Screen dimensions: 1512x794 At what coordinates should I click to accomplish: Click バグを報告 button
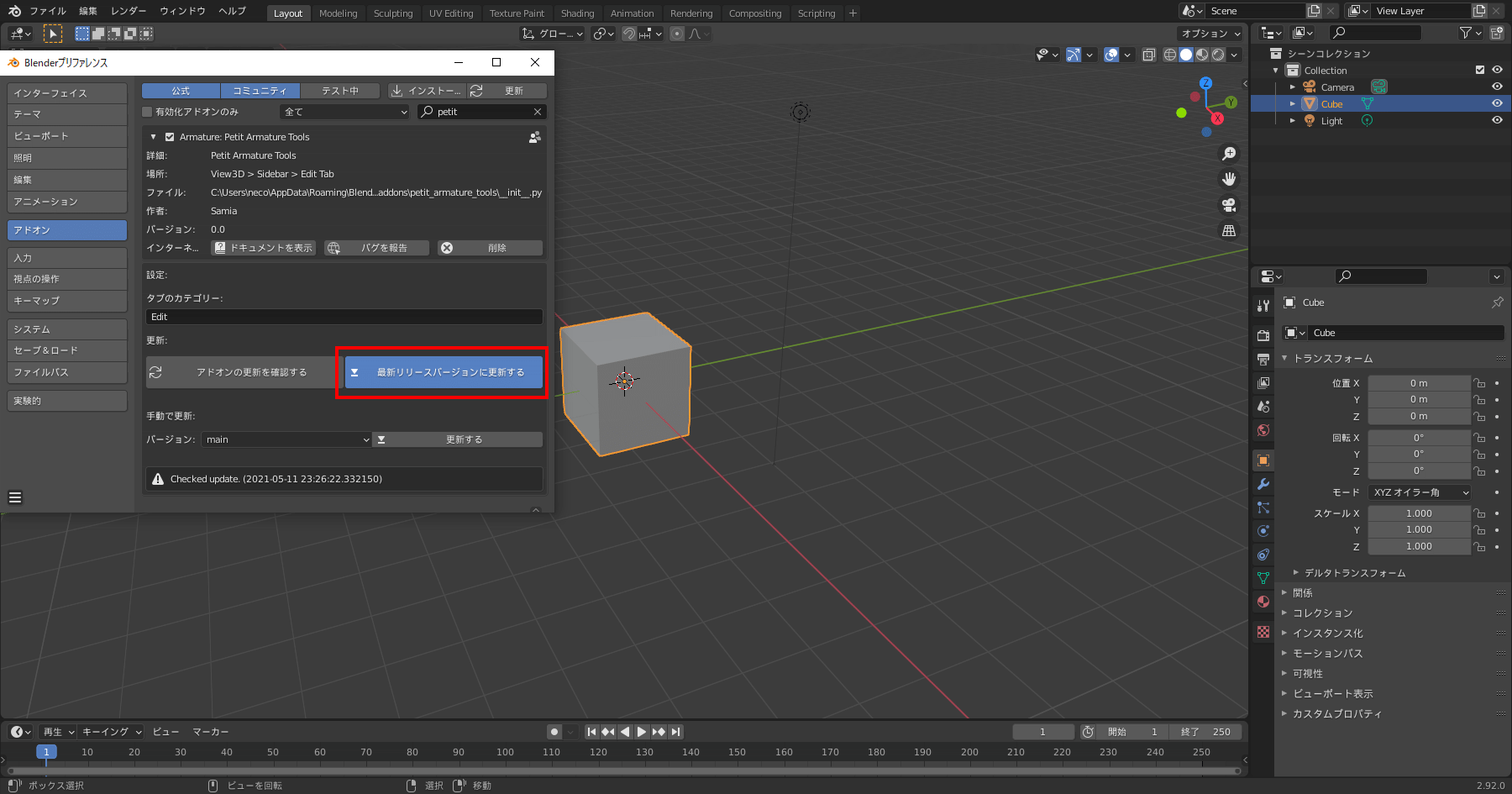tap(377, 248)
